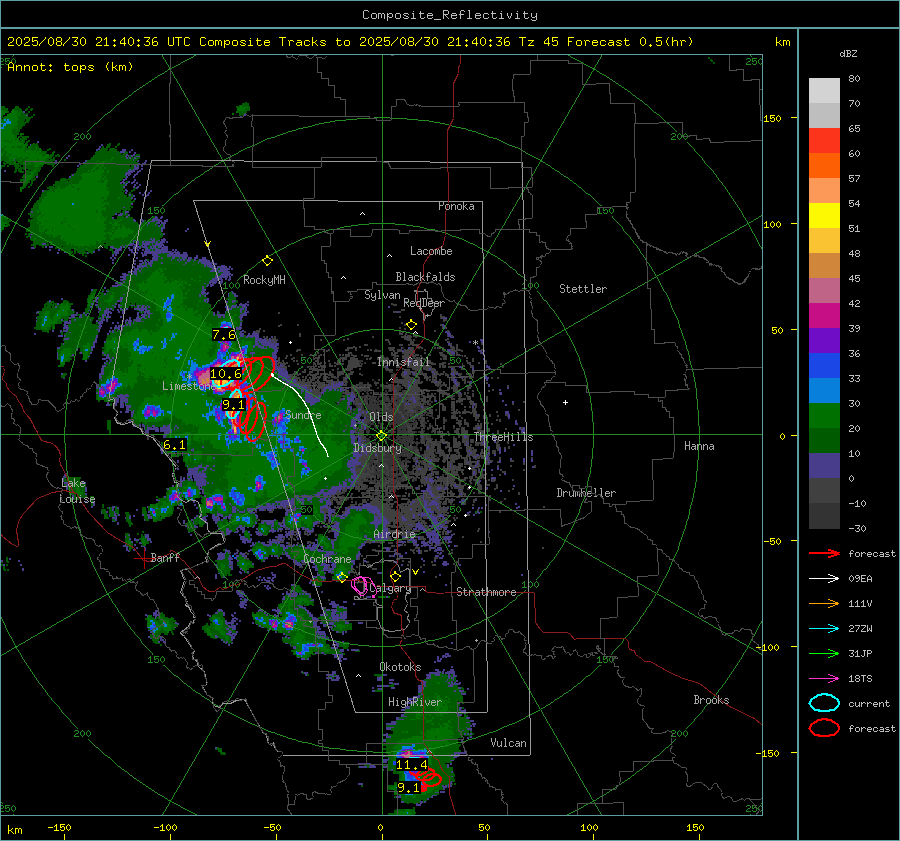Click the Blackfalds city label
The width and height of the screenshot is (900, 841).
coord(425,277)
